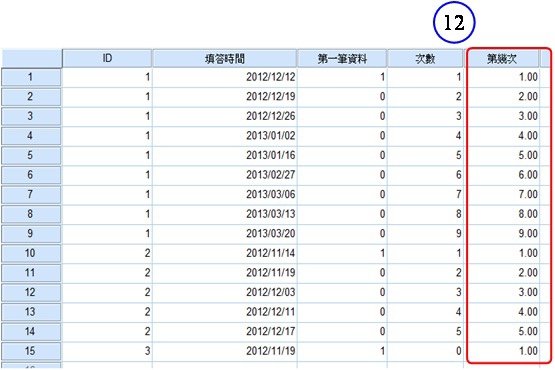This screenshot has height=370, width=555.
Task: Select the ID column header
Action: [x=107, y=58]
